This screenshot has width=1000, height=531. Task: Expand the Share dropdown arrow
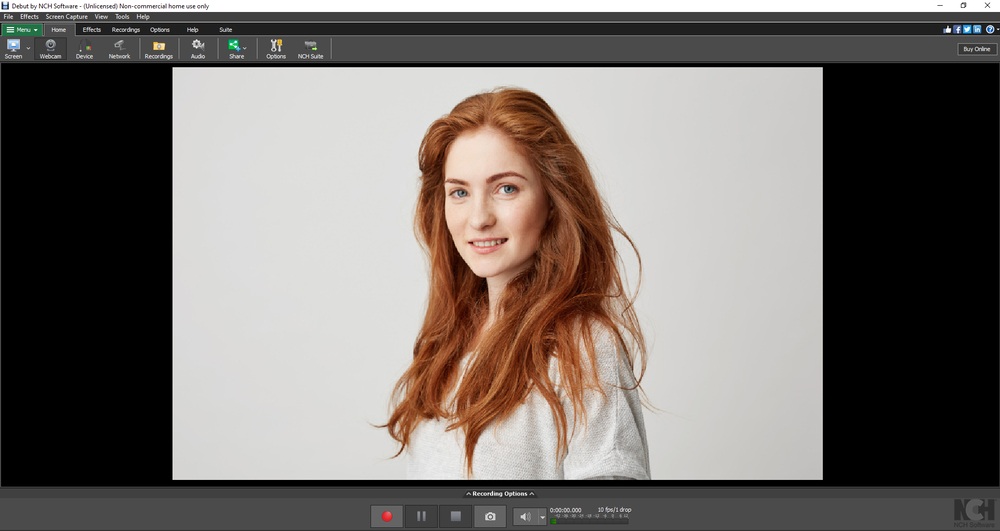pyautogui.click(x=245, y=48)
